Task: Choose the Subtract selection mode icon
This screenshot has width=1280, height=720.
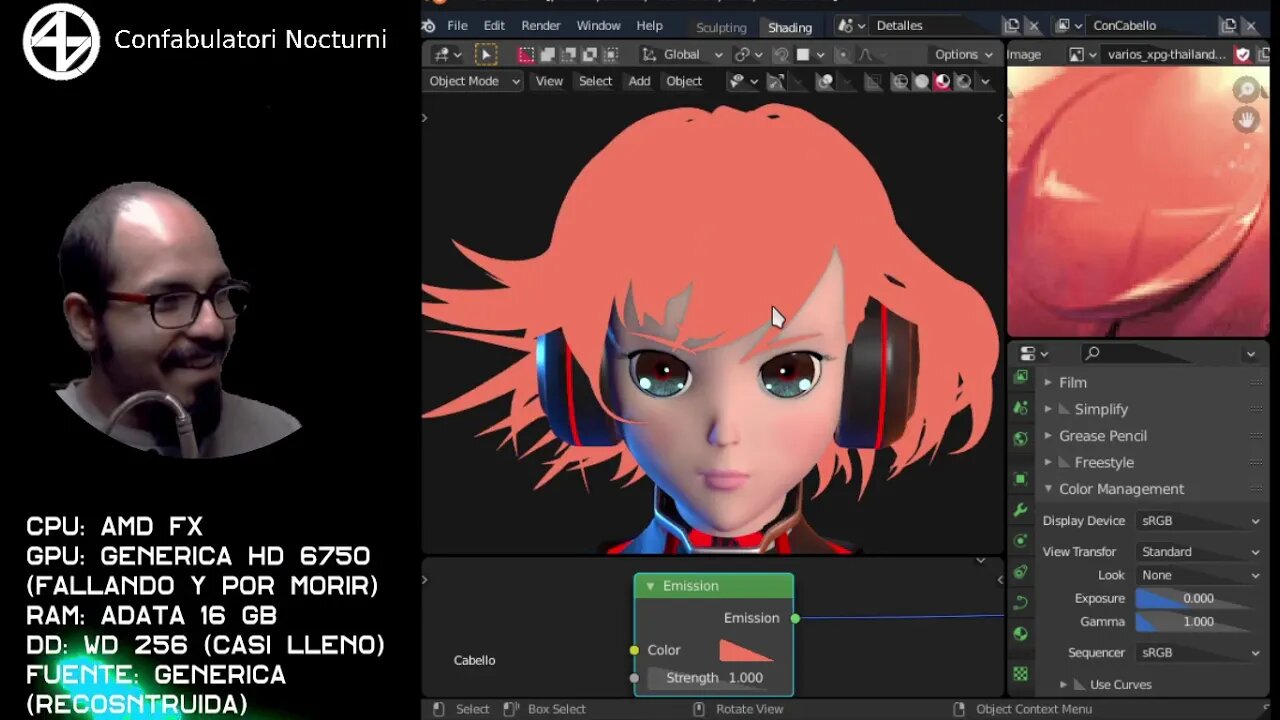Action: [x=569, y=54]
